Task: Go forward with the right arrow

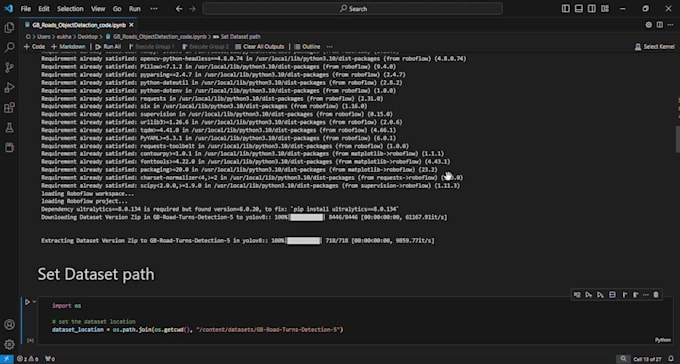Action: pos(193,9)
